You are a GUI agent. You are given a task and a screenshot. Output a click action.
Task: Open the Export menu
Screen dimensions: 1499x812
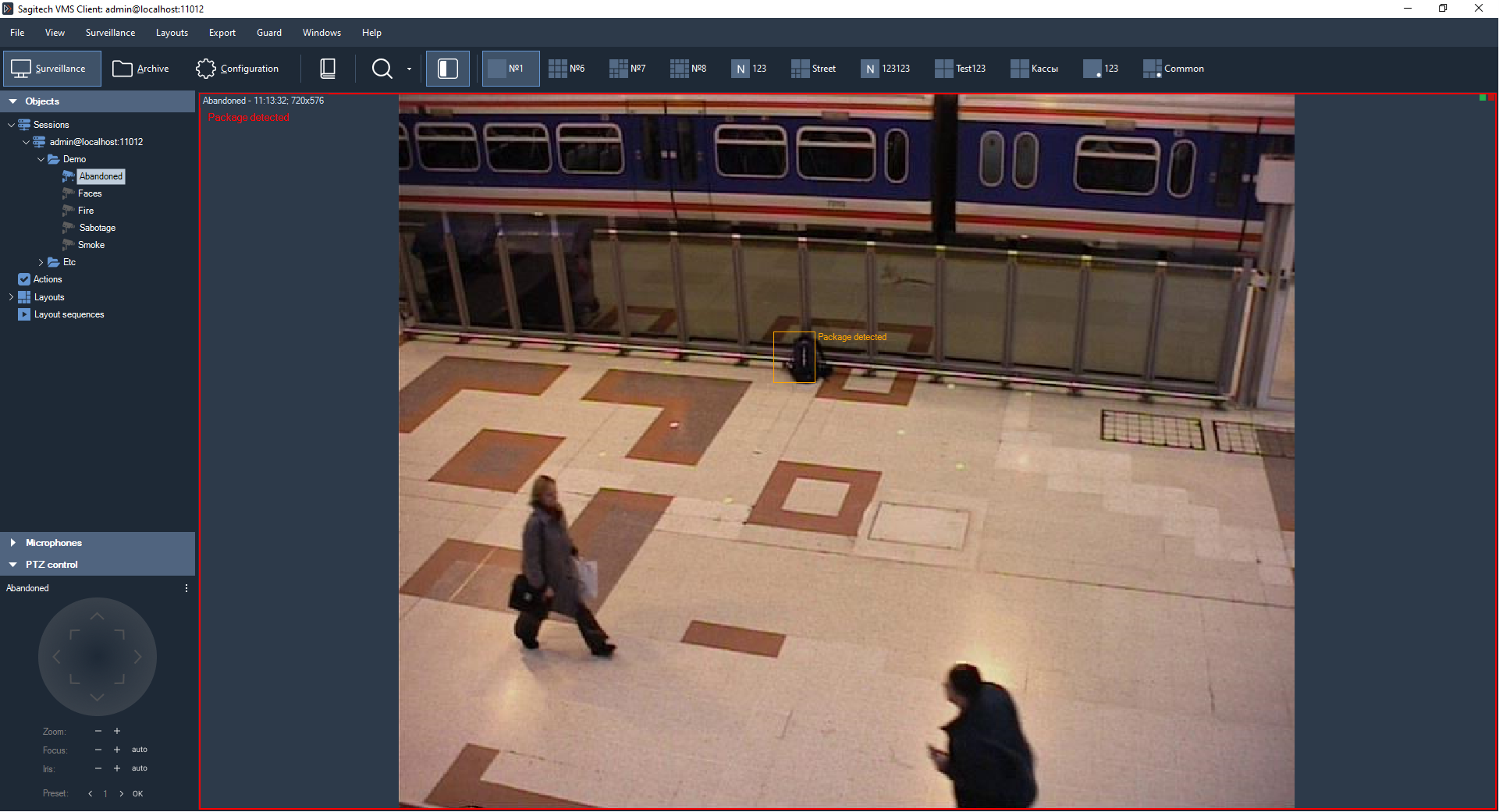click(222, 33)
